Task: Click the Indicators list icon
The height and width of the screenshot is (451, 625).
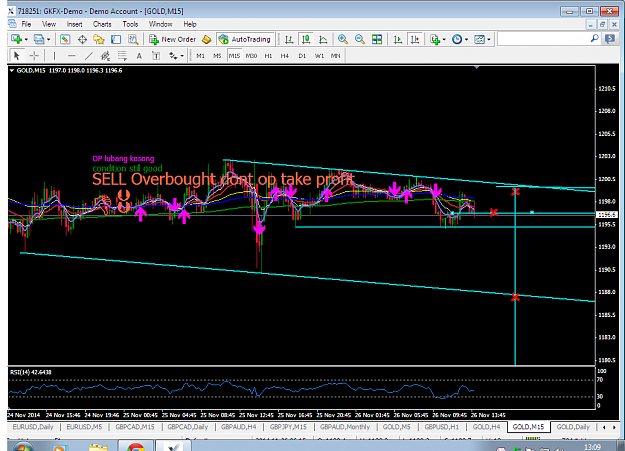Action: 434,39
